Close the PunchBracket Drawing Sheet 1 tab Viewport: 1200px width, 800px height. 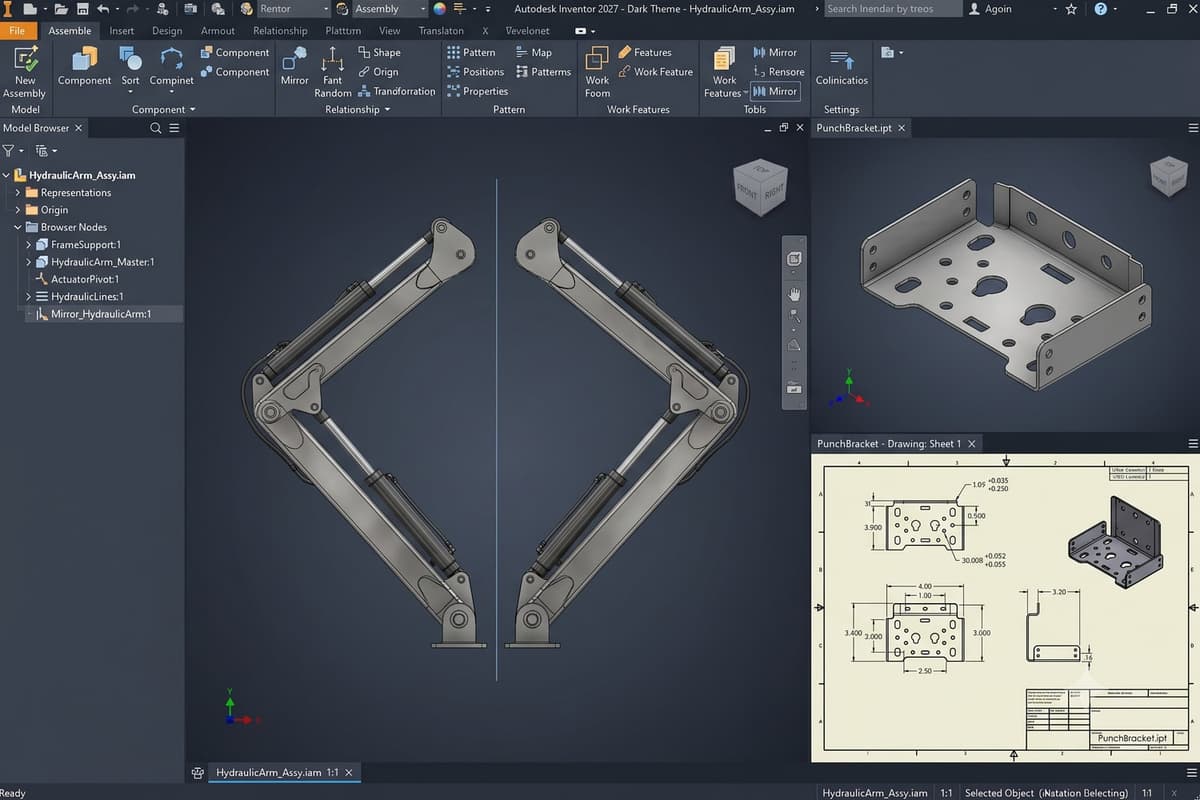970,443
